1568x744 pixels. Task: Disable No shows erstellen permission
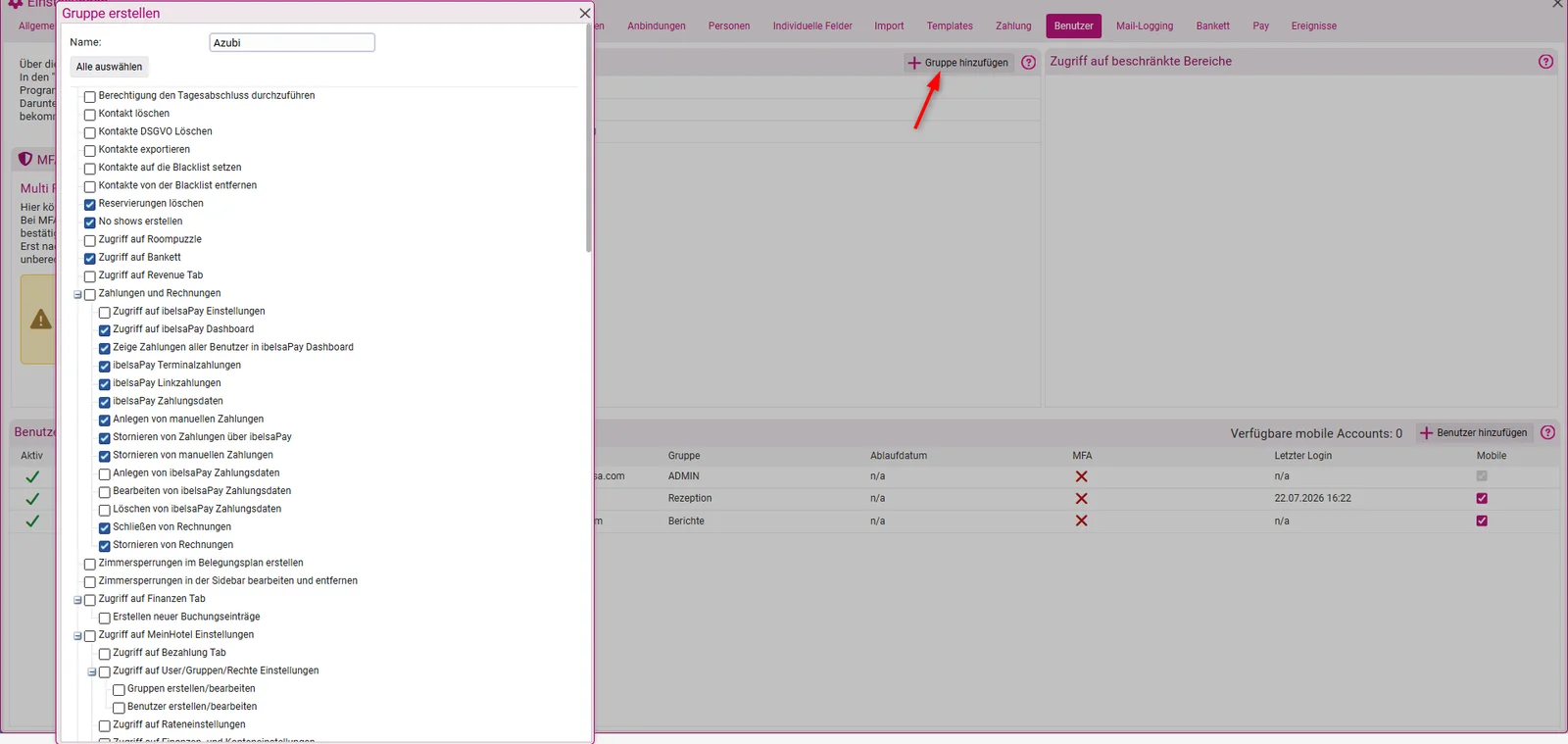click(90, 223)
